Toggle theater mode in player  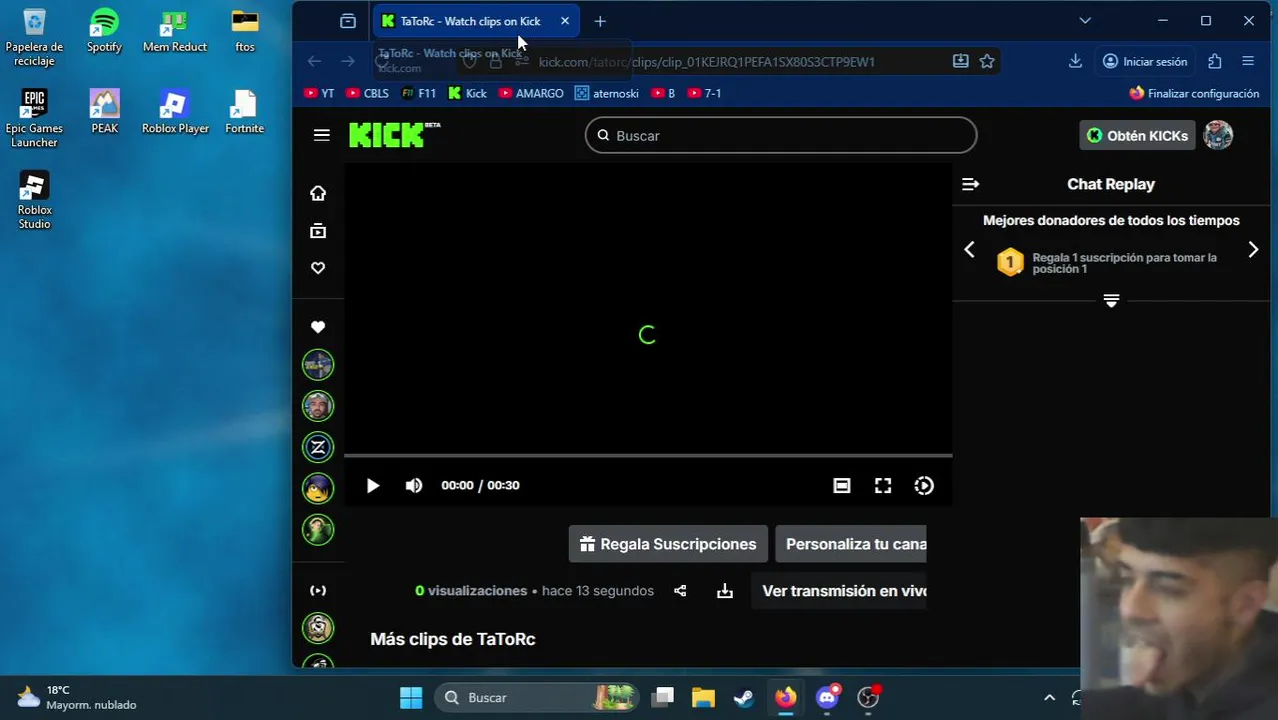(x=842, y=485)
